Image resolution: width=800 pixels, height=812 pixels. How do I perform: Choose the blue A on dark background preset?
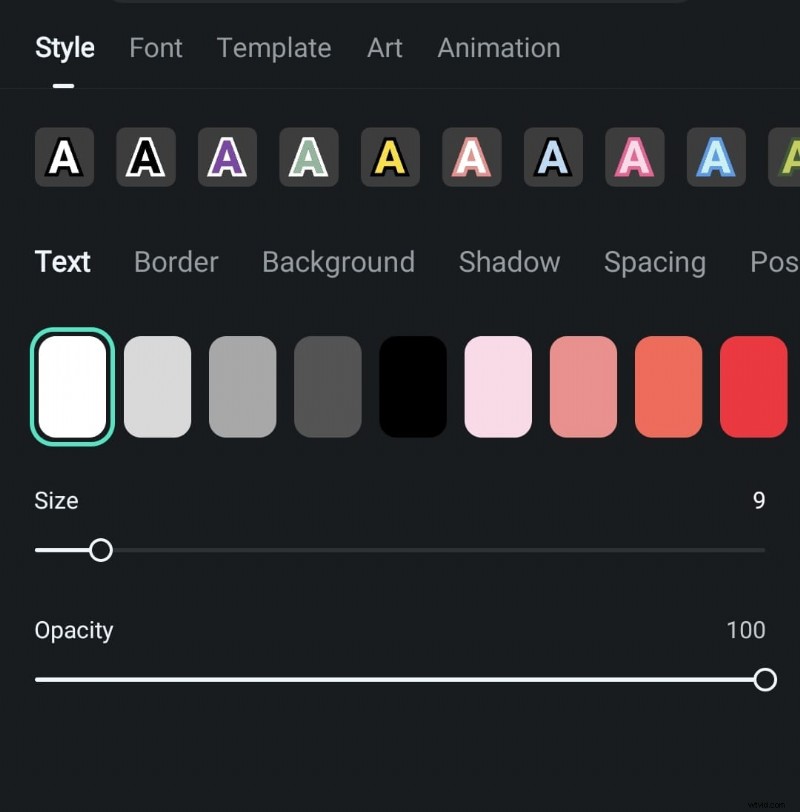553,157
